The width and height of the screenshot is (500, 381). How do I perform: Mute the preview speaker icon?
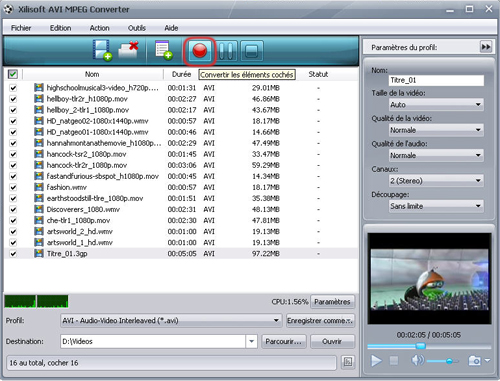tap(417, 360)
